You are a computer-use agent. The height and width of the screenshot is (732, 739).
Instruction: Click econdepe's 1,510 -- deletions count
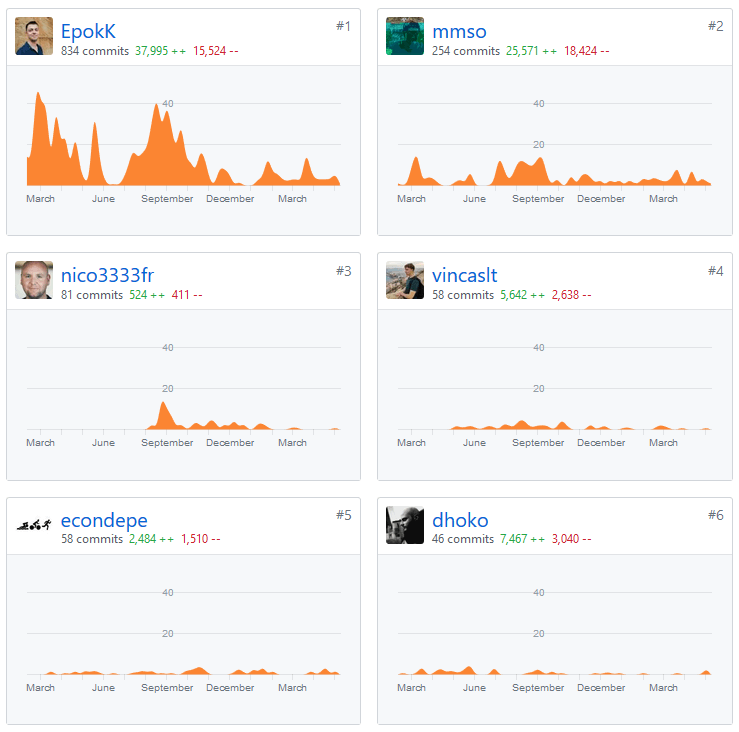[x=200, y=539]
